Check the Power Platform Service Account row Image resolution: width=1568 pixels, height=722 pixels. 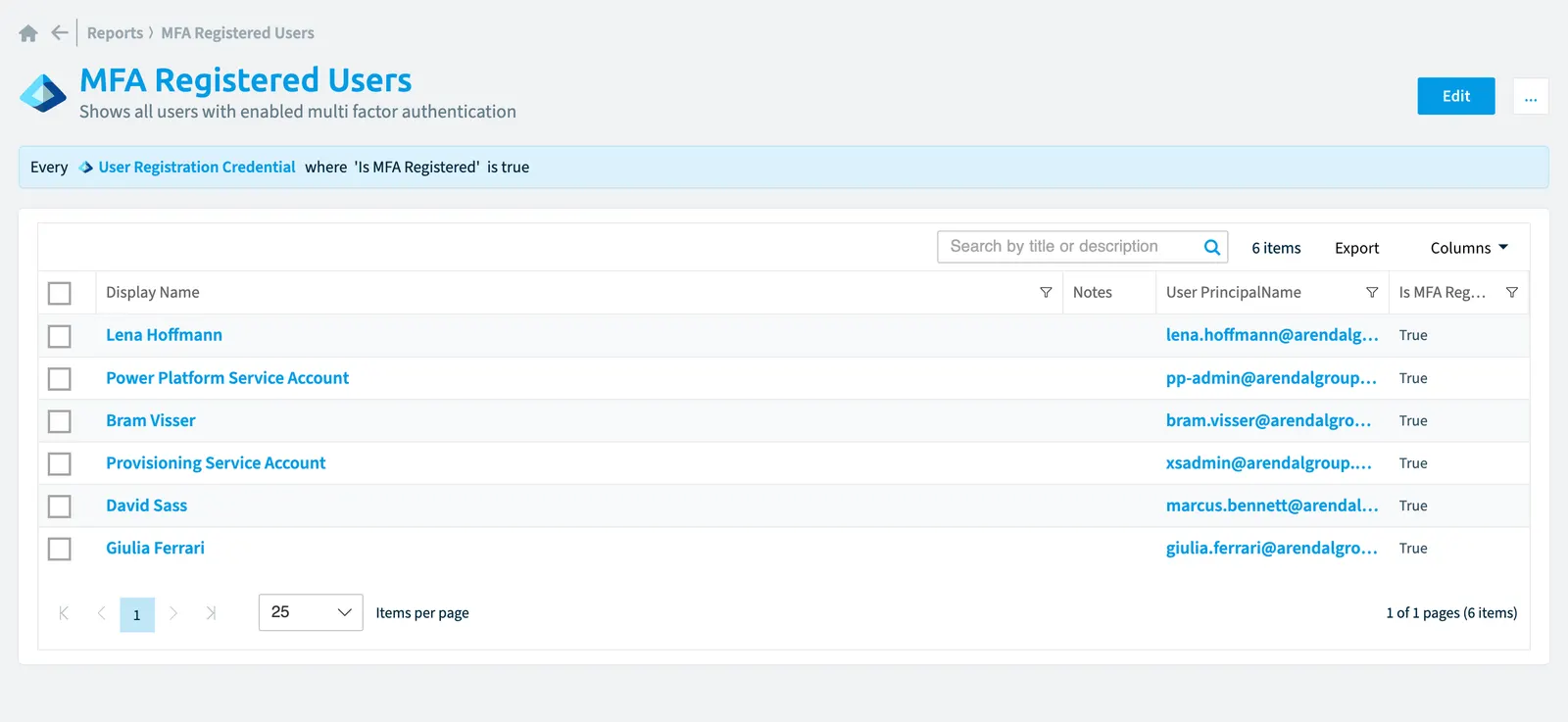60,378
